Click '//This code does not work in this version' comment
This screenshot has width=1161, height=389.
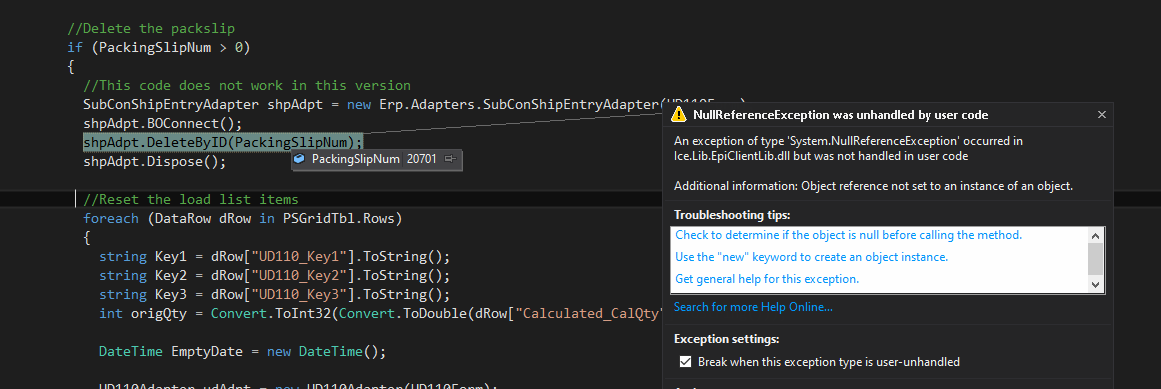point(247,85)
